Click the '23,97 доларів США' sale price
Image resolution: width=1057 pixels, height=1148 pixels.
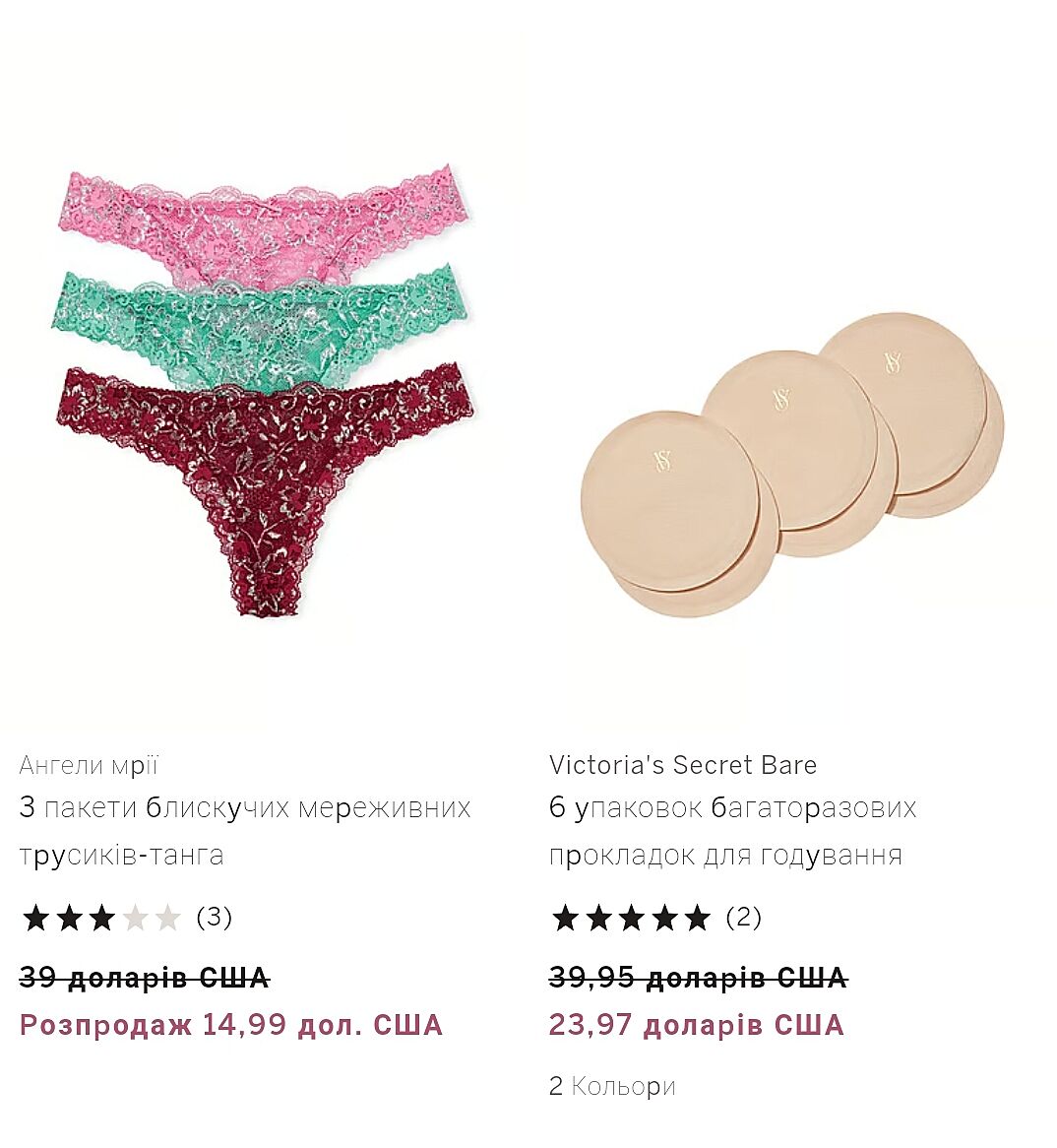[697, 1025]
